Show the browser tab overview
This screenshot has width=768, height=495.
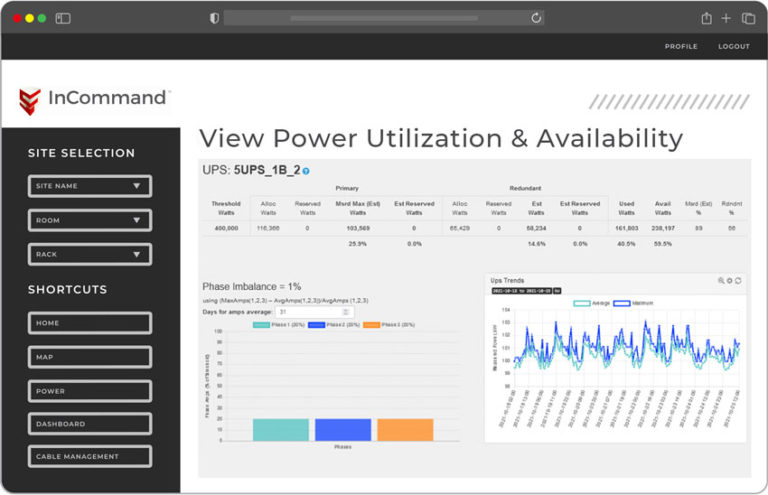click(x=748, y=18)
